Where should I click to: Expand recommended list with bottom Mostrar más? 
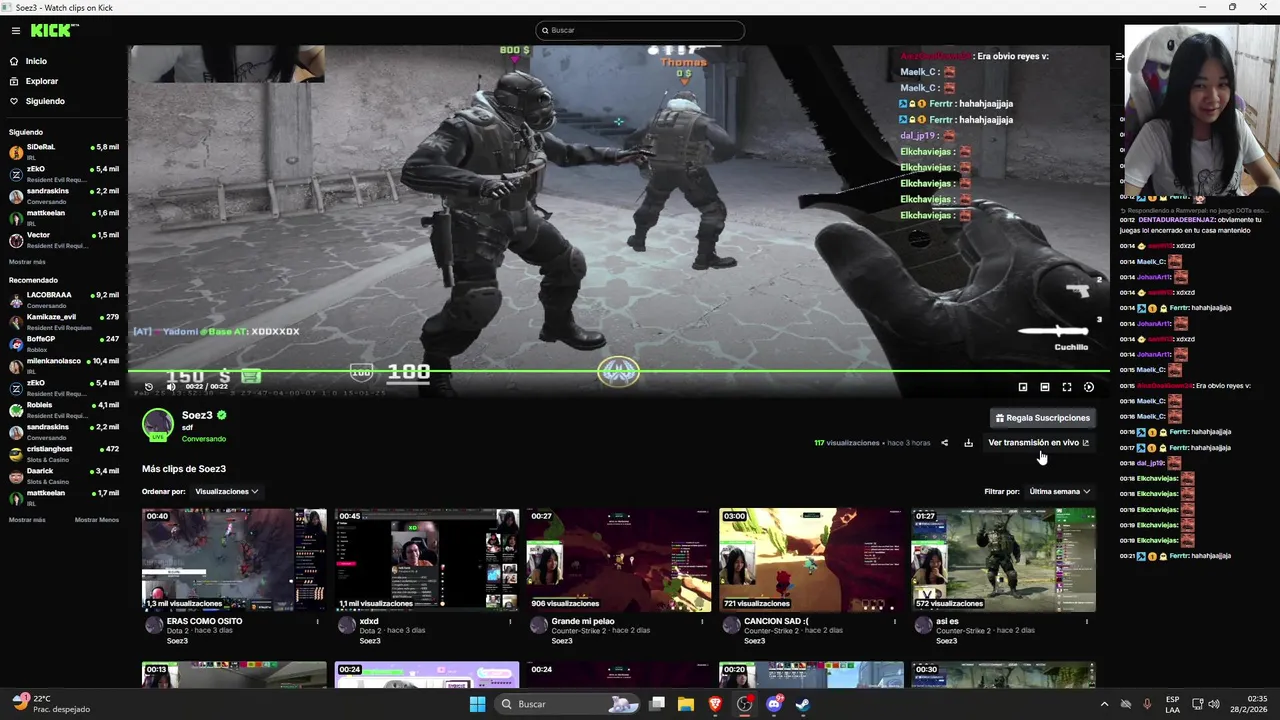coord(27,520)
